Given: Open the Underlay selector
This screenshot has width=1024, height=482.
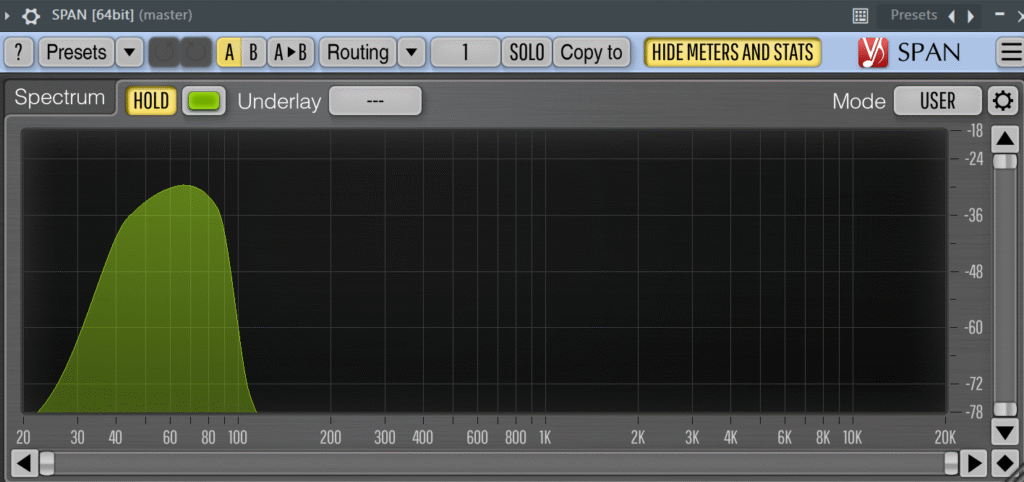Looking at the screenshot, I should [x=375, y=101].
